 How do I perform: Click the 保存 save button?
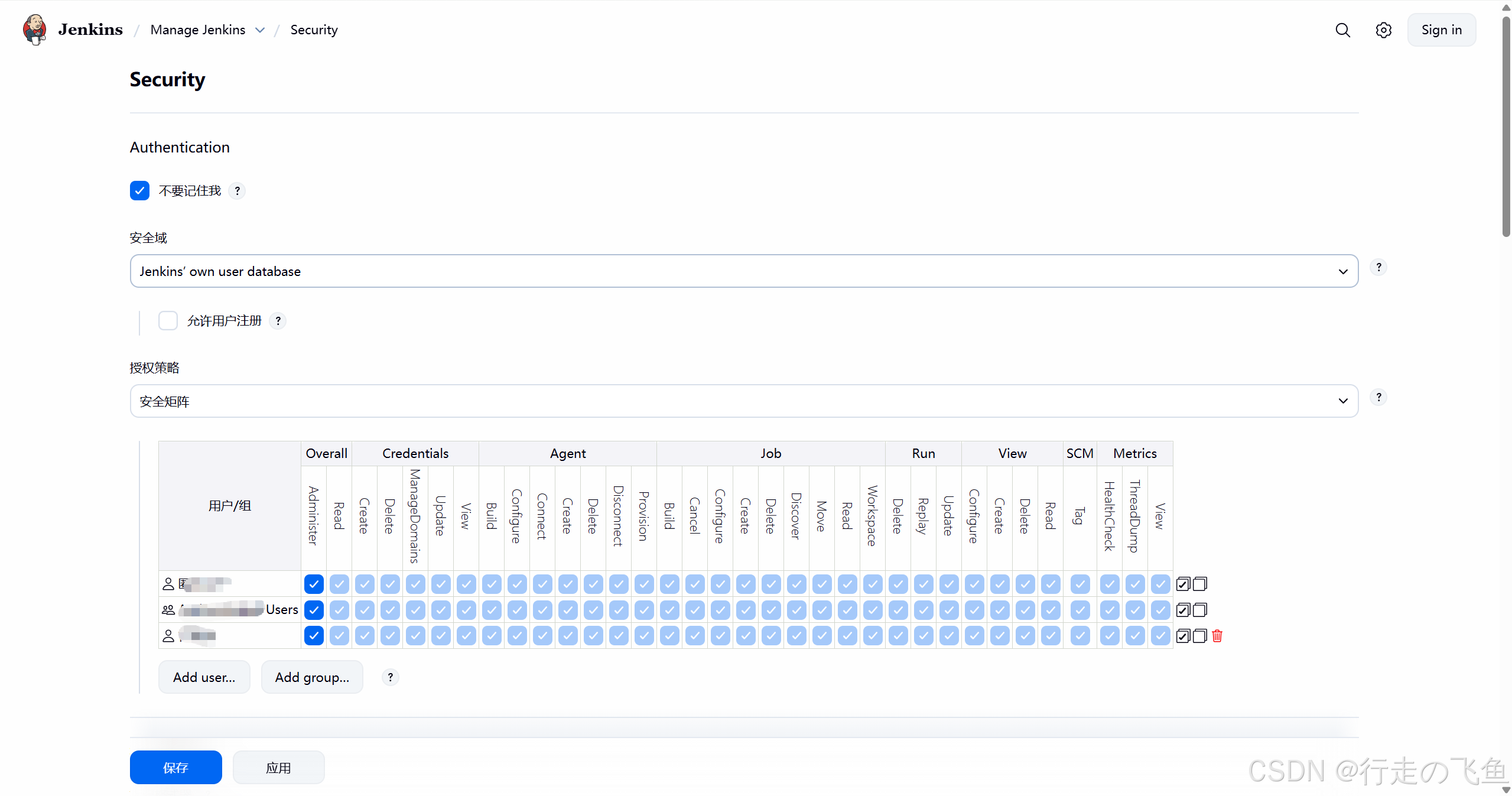[x=175, y=768]
